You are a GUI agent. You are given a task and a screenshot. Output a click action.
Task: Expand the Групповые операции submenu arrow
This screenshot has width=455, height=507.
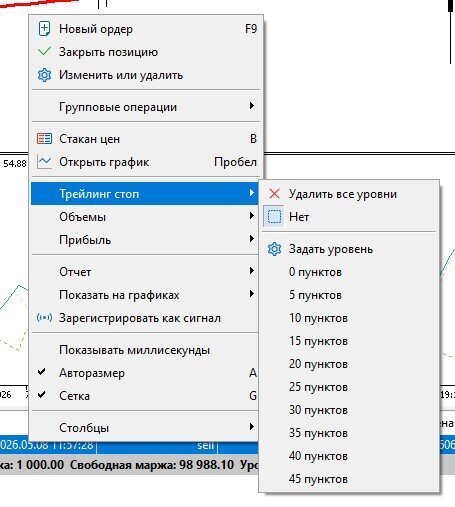click(x=252, y=106)
